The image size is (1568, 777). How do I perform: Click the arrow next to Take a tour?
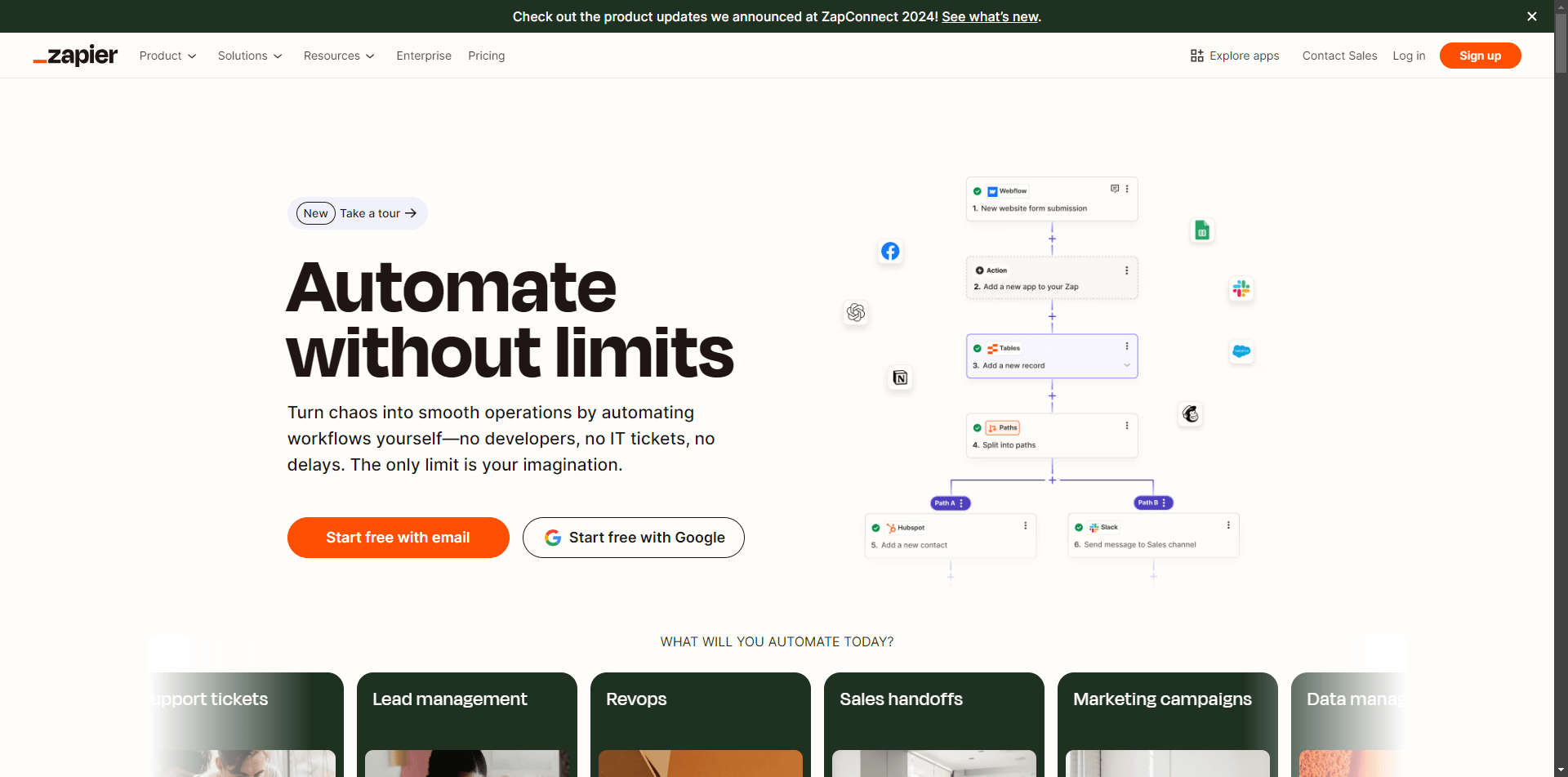point(411,213)
